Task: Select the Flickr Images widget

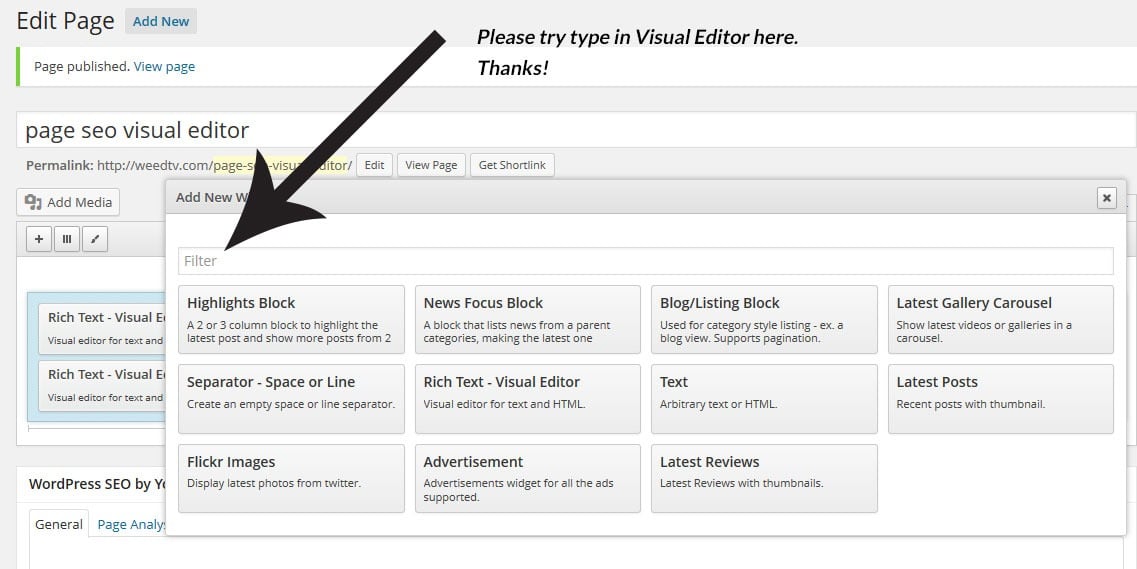Action: click(292, 478)
